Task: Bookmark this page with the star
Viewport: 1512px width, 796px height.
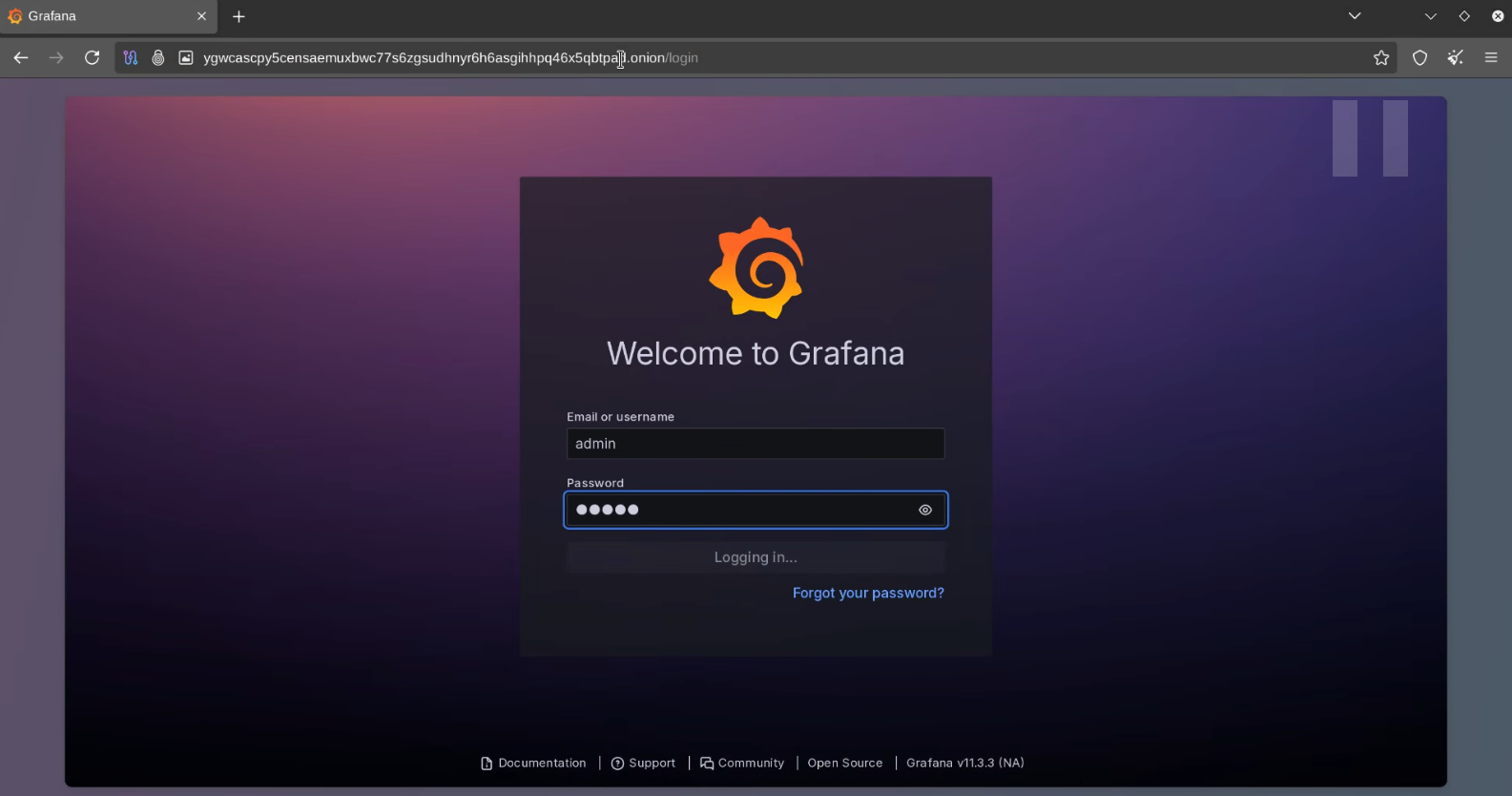Action: tap(1381, 58)
